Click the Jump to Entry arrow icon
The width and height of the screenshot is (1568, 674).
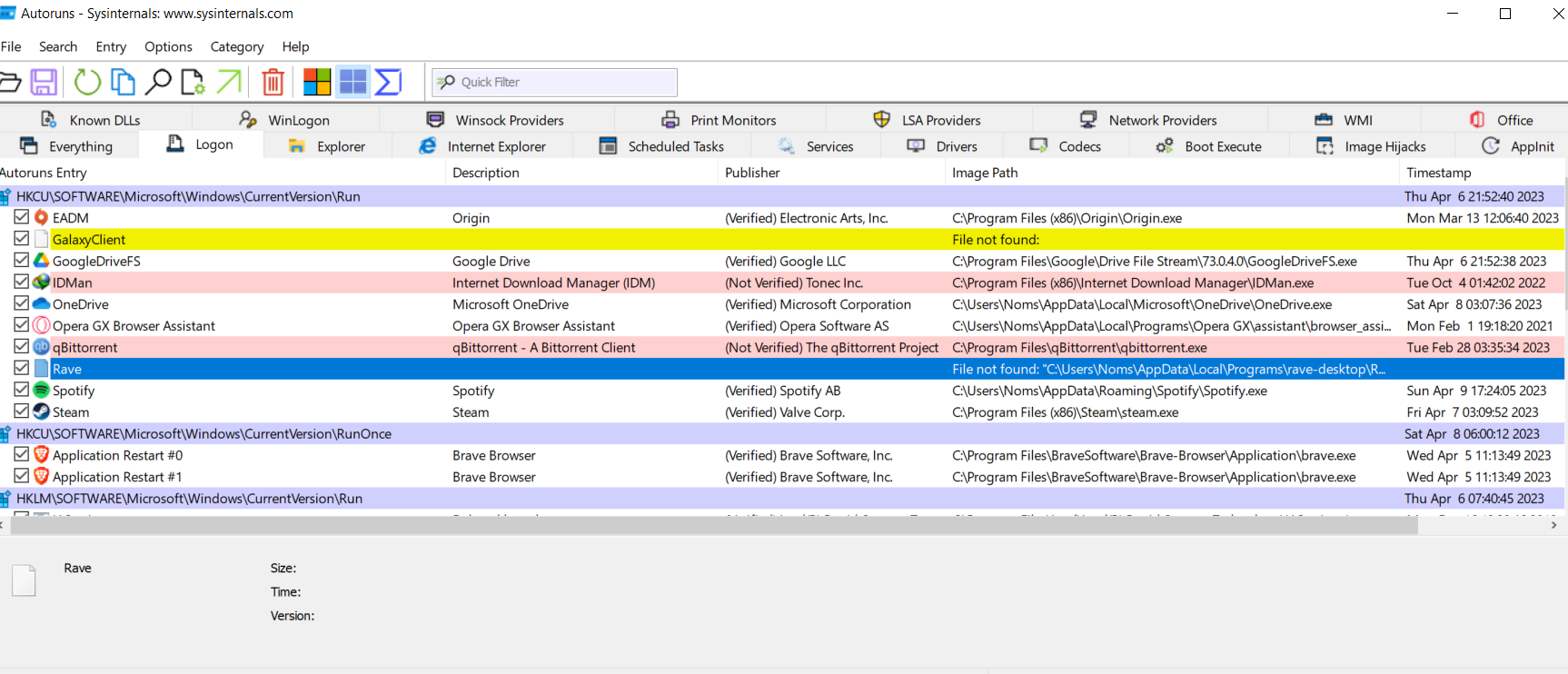[x=229, y=82]
